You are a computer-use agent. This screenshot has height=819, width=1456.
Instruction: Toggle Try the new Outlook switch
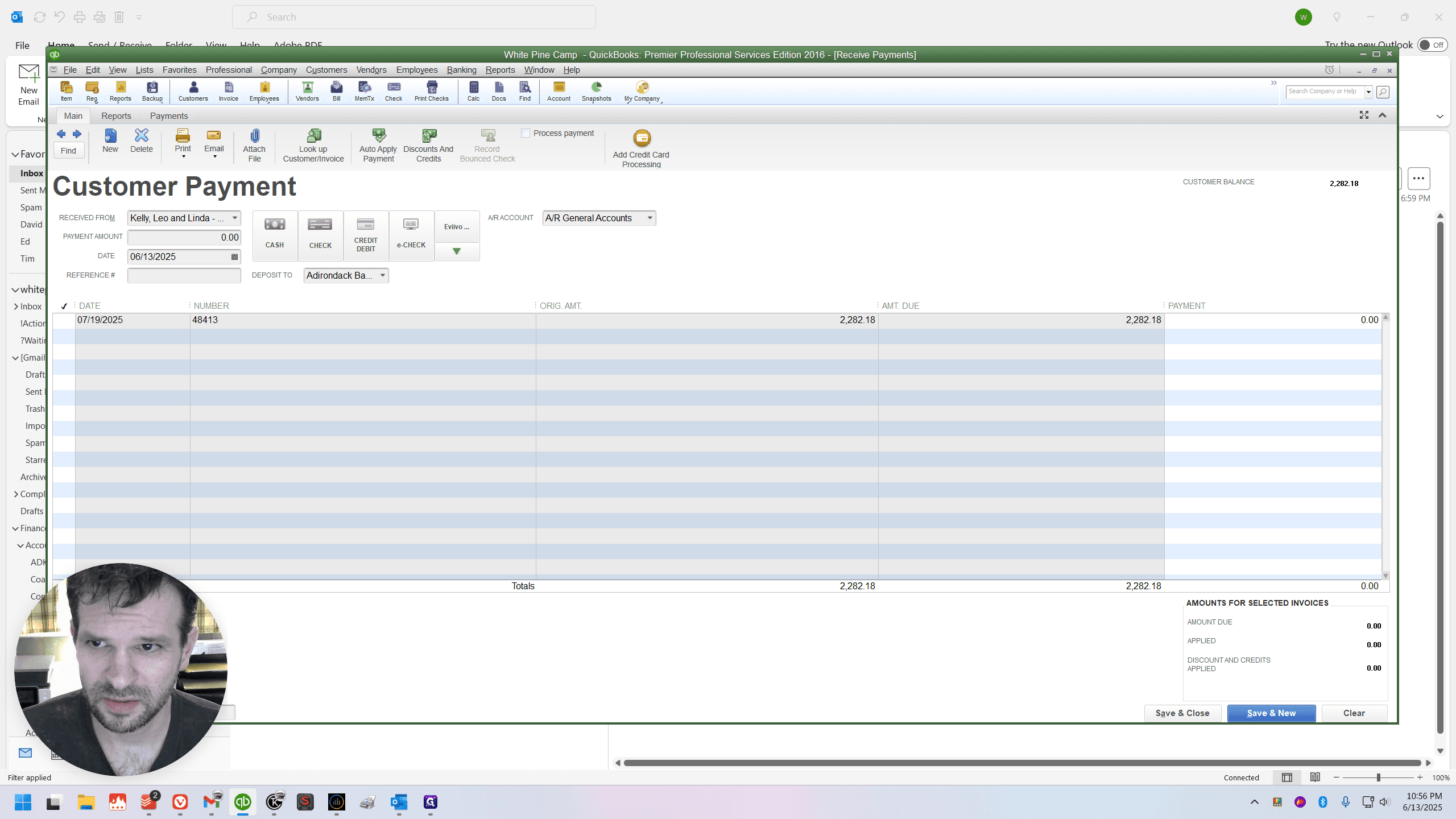[1432, 45]
